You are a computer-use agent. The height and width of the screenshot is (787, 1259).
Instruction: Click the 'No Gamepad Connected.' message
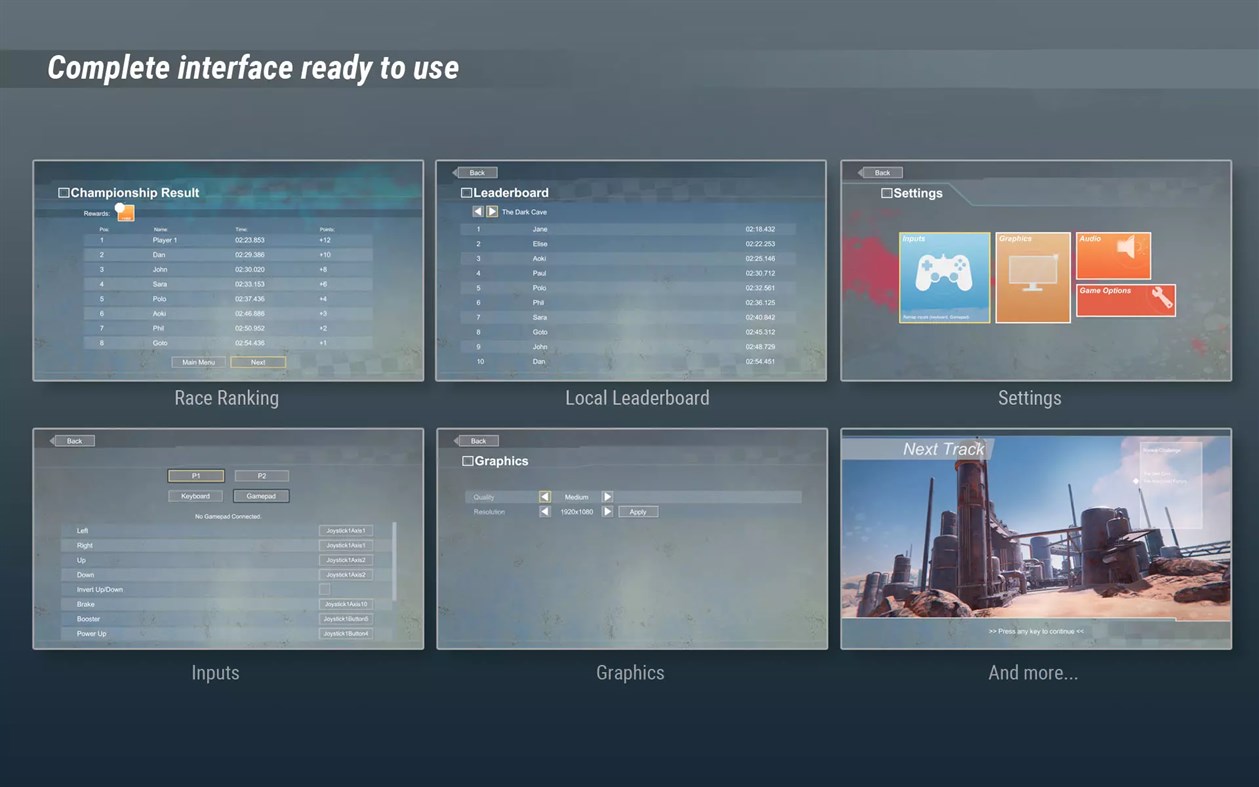(x=228, y=516)
